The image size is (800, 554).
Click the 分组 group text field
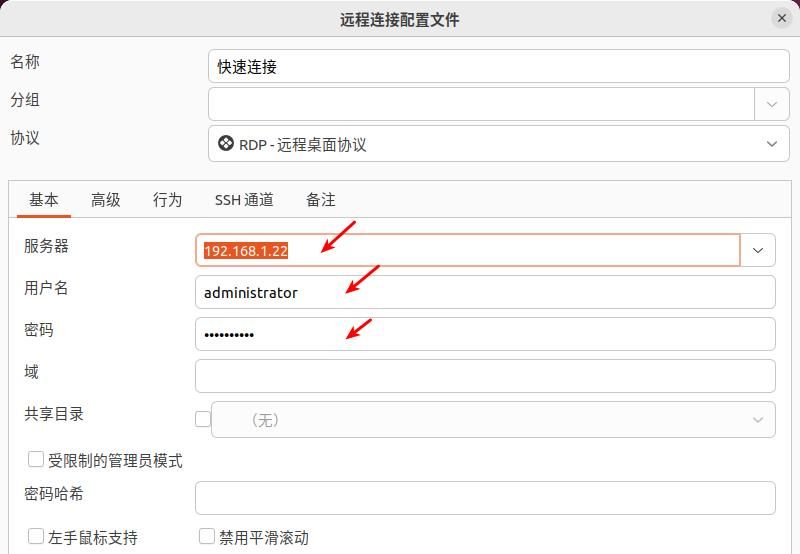coord(481,104)
